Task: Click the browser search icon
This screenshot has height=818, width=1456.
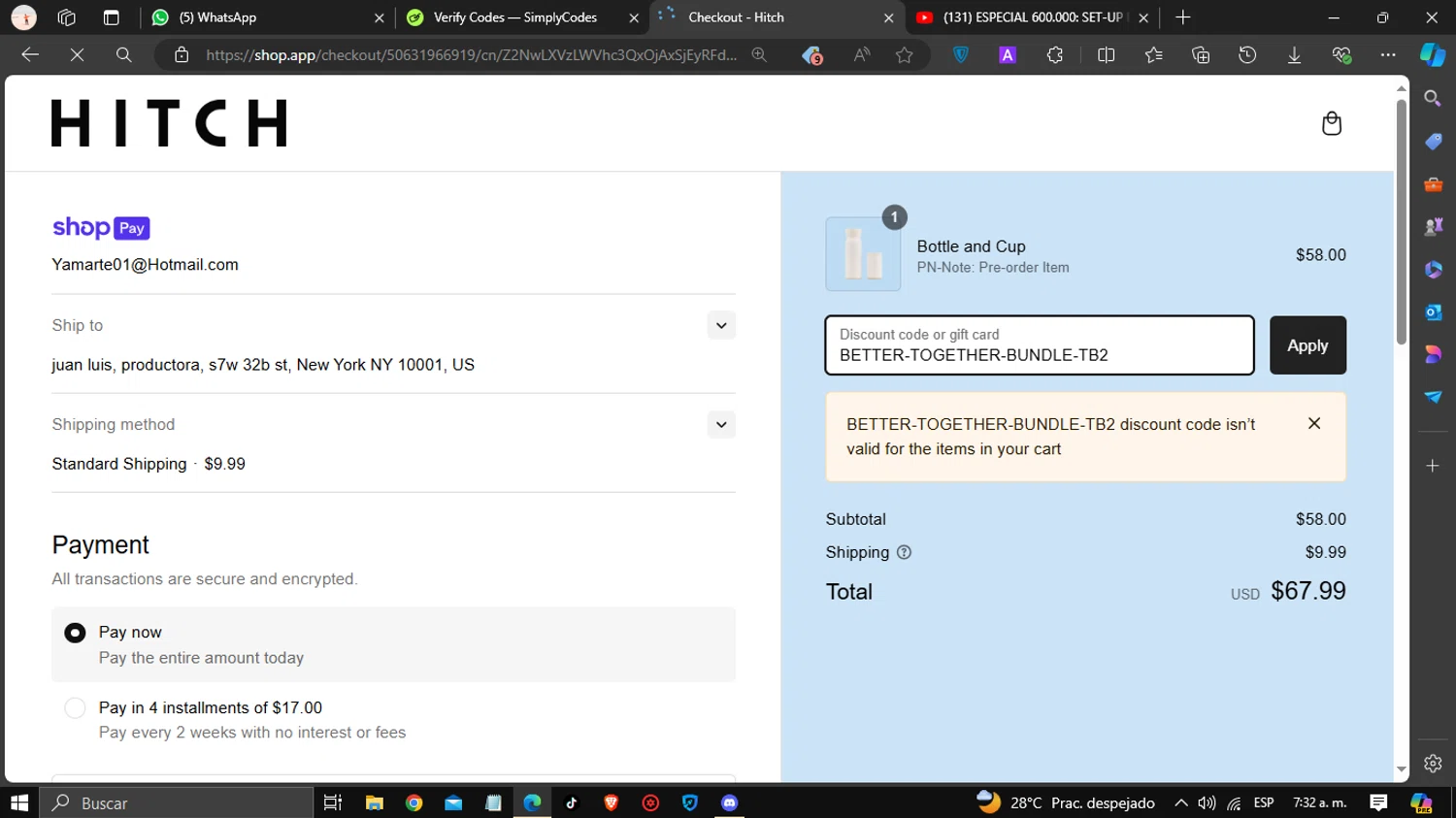Action: tap(123, 55)
